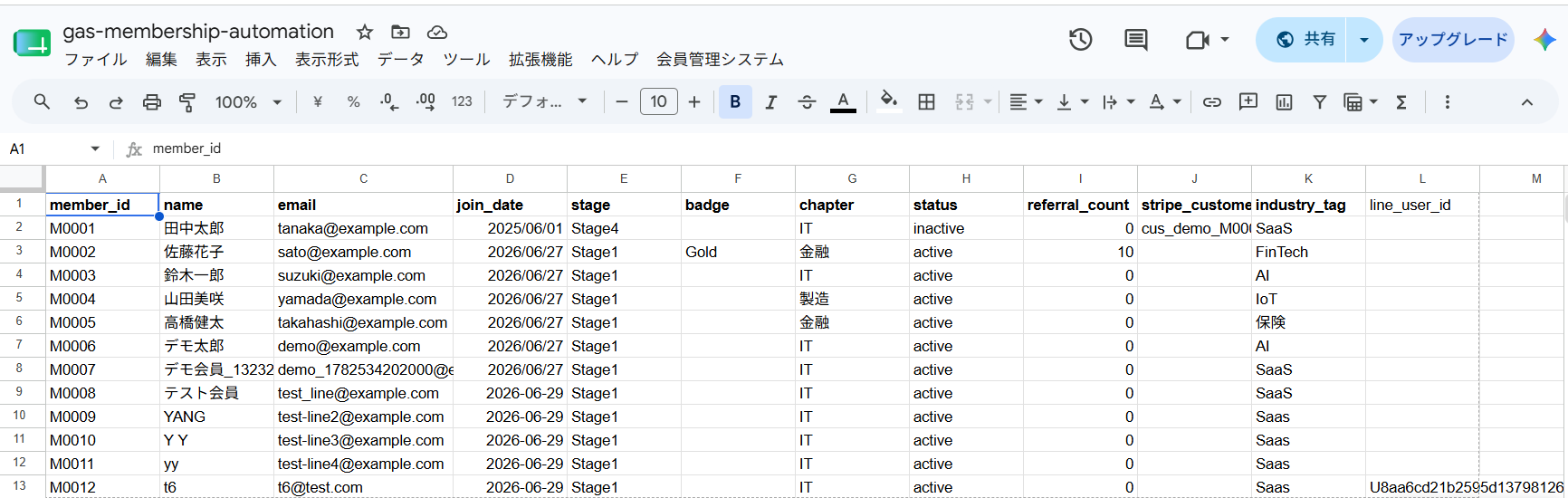Screen dimensions: 1568x498
Task: Insert a comment from toolbar
Action: pos(1248,102)
